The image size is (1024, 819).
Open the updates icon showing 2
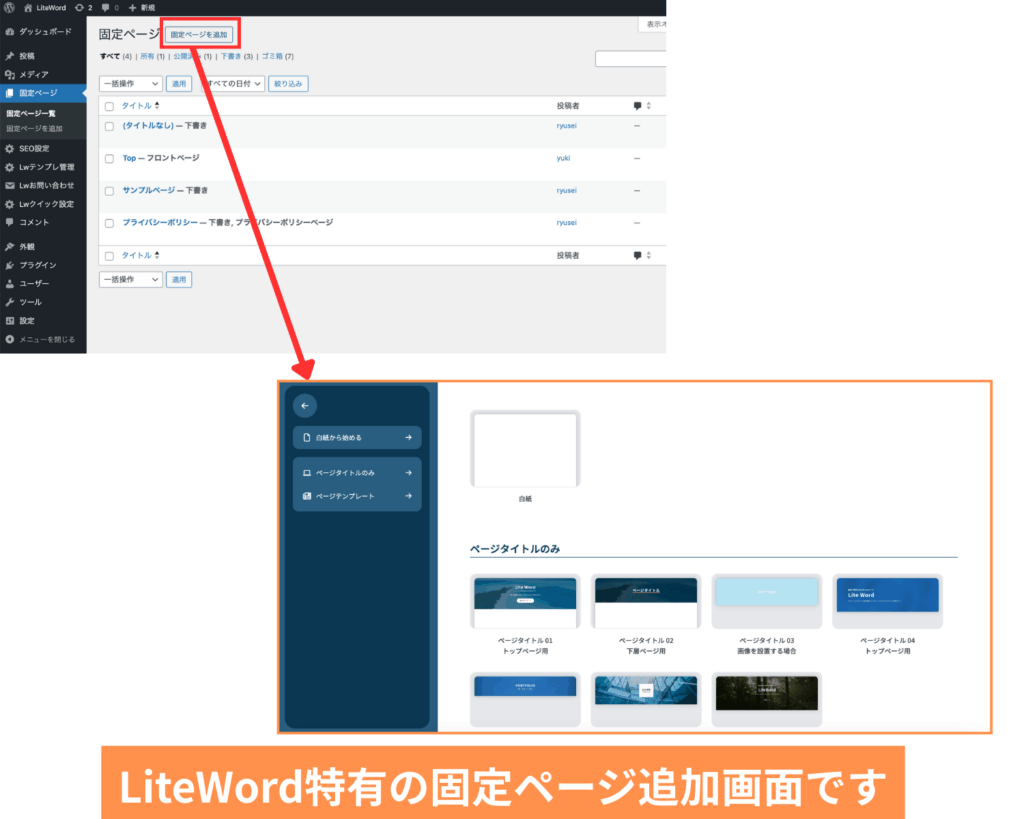79,8
